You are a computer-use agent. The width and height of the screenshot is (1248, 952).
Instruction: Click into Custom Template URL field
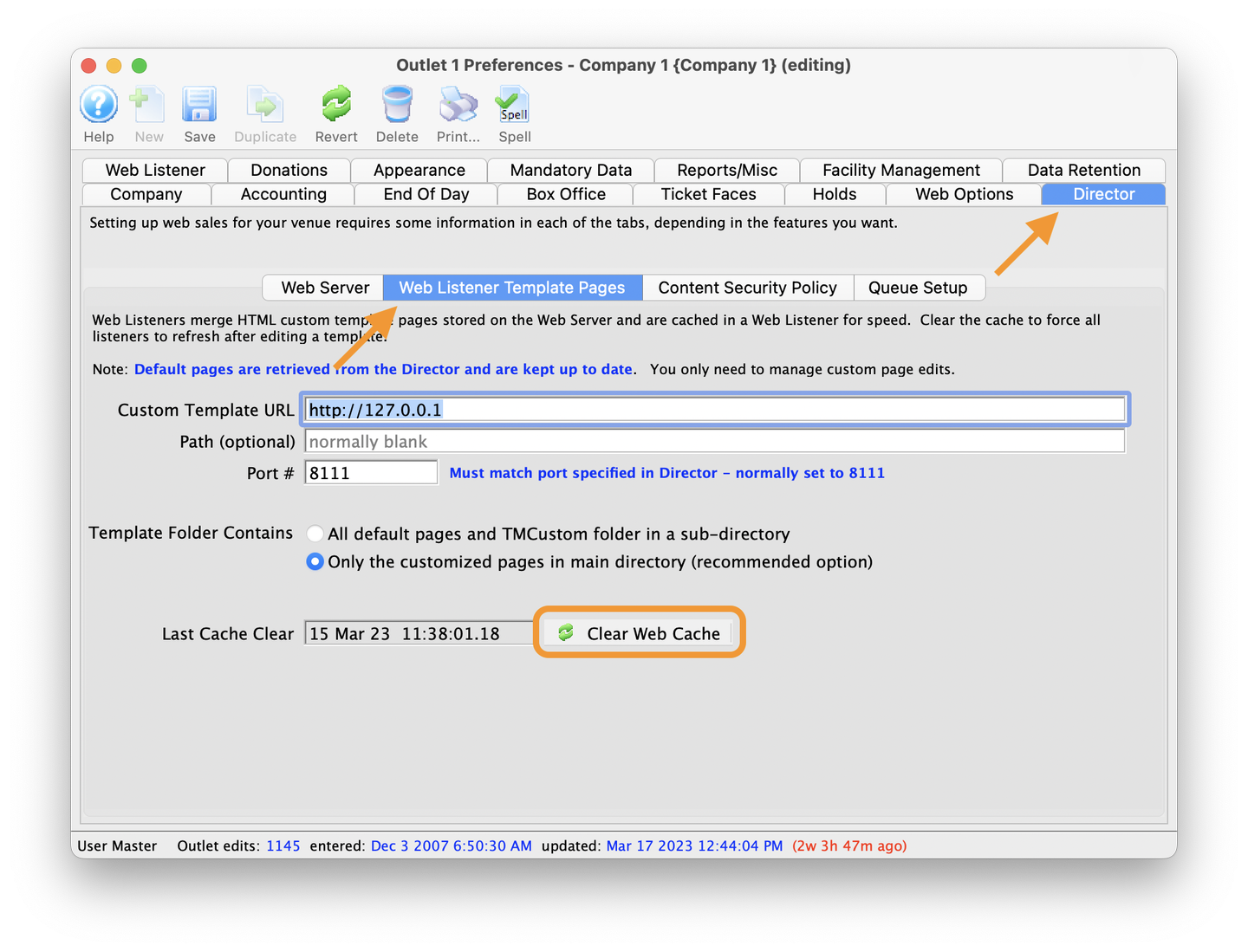click(x=715, y=410)
